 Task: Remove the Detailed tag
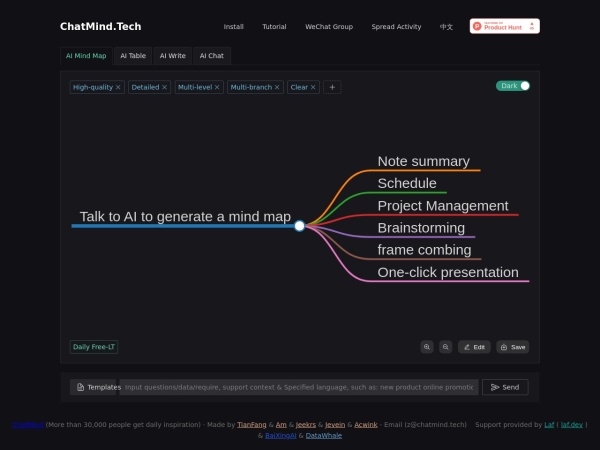click(x=165, y=88)
